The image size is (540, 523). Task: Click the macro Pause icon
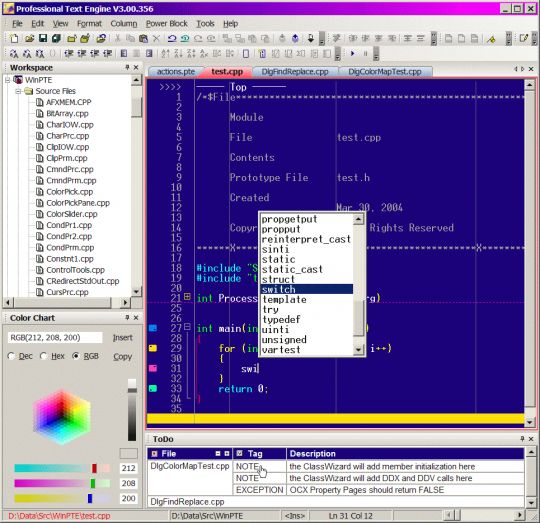tap(365, 53)
